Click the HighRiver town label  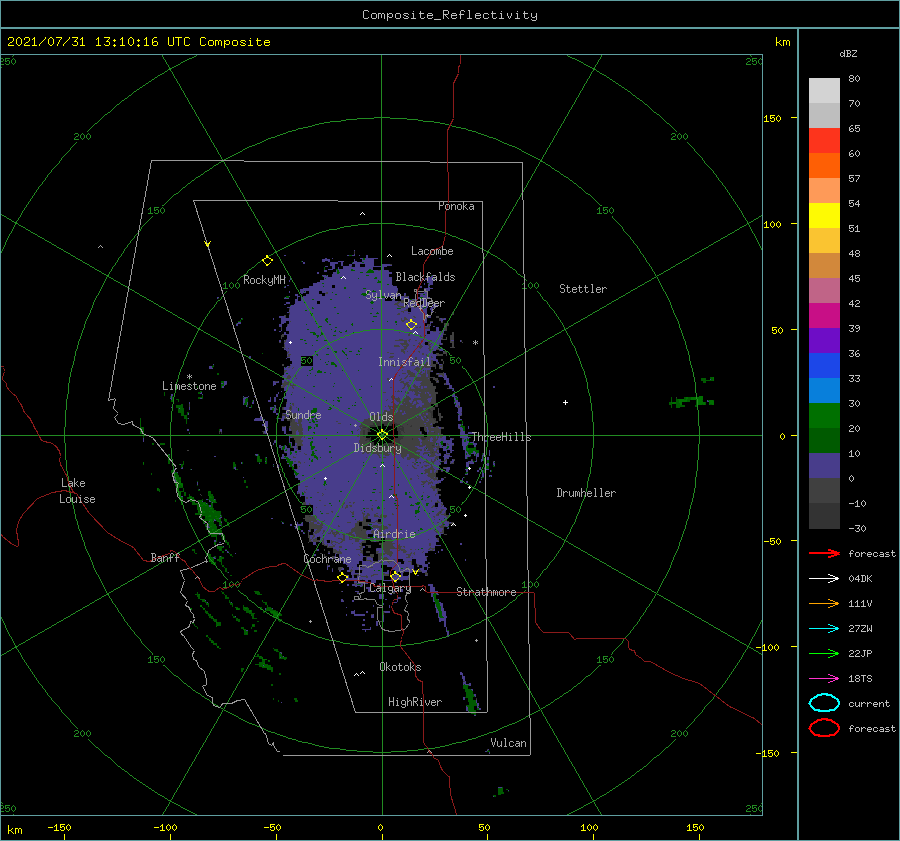[x=415, y=702]
